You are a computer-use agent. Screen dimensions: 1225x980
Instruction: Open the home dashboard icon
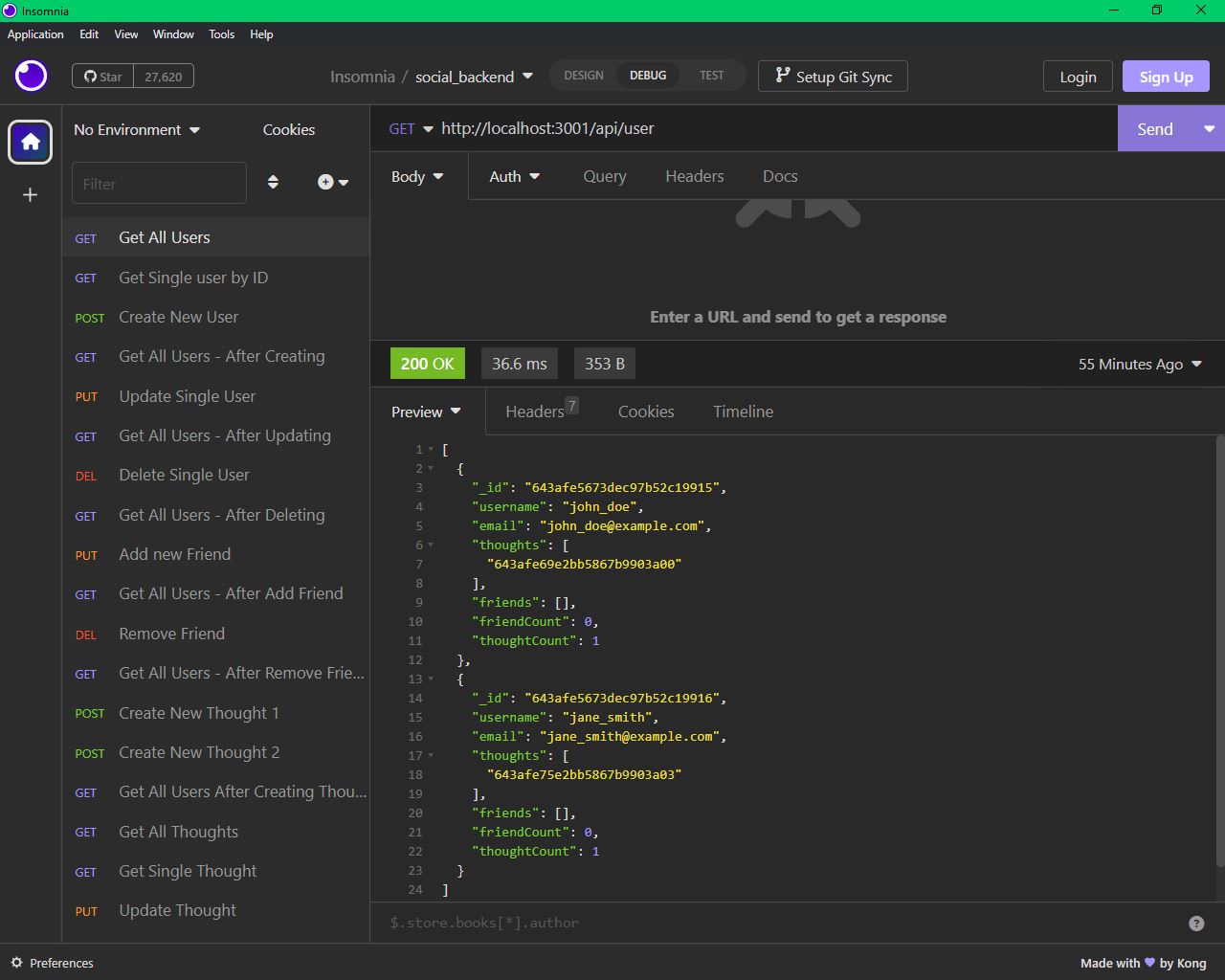(31, 143)
